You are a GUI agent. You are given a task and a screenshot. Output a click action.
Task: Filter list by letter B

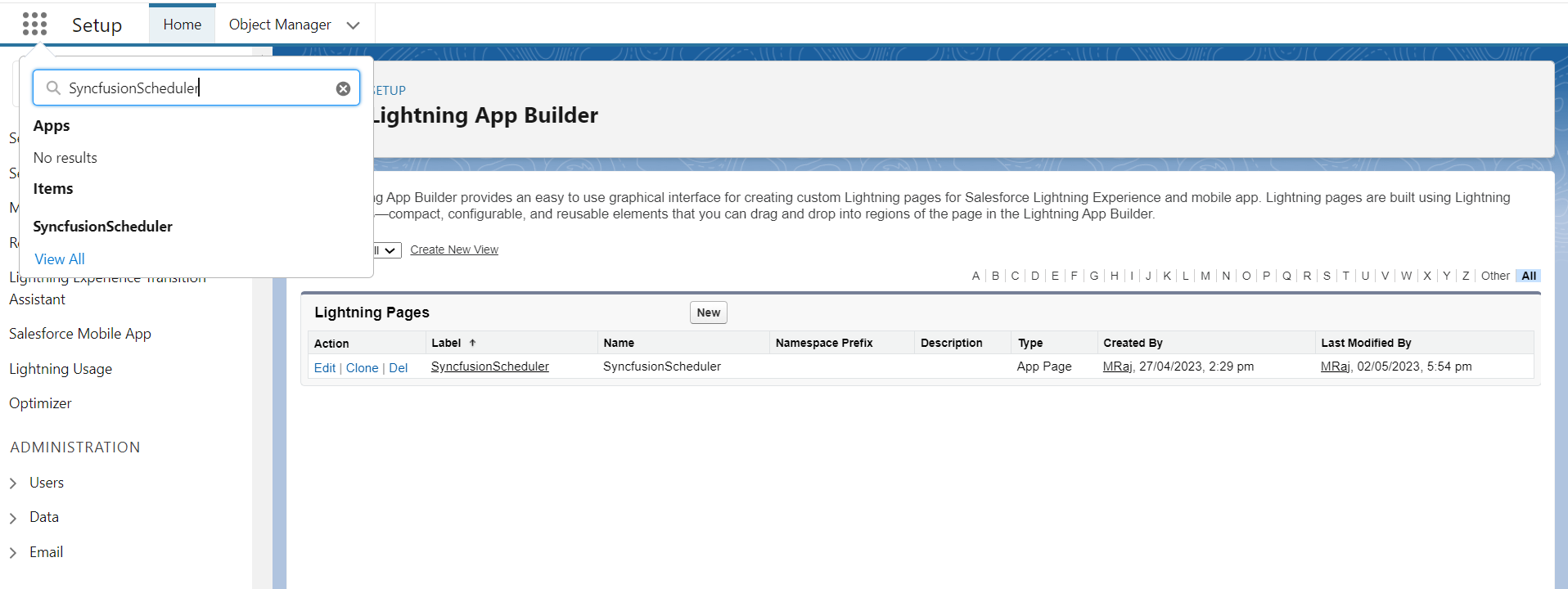996,276
